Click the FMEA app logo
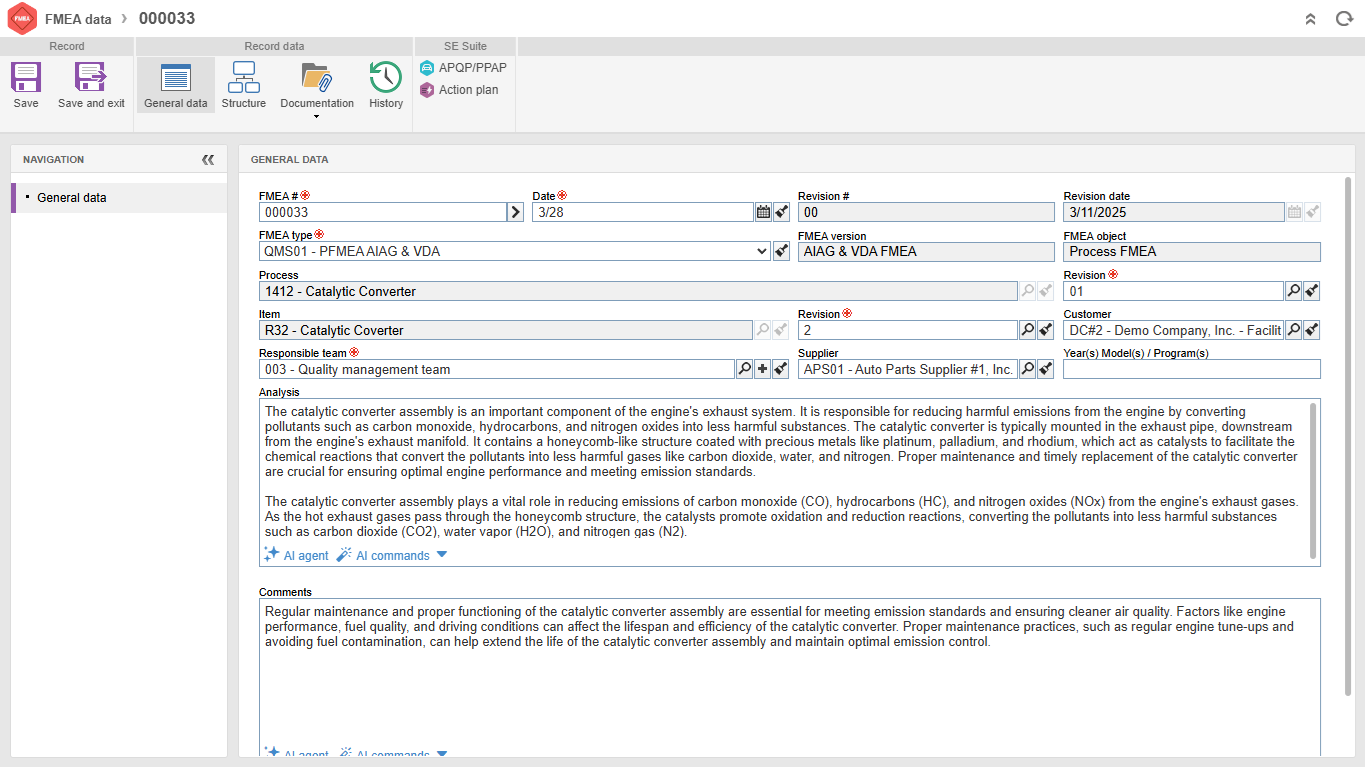 click(21, 19)
